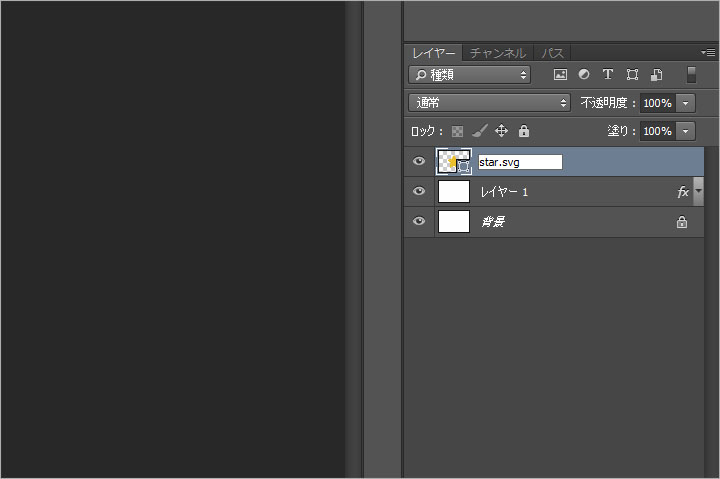Toggle the layer filtering switch

(691, 74)
